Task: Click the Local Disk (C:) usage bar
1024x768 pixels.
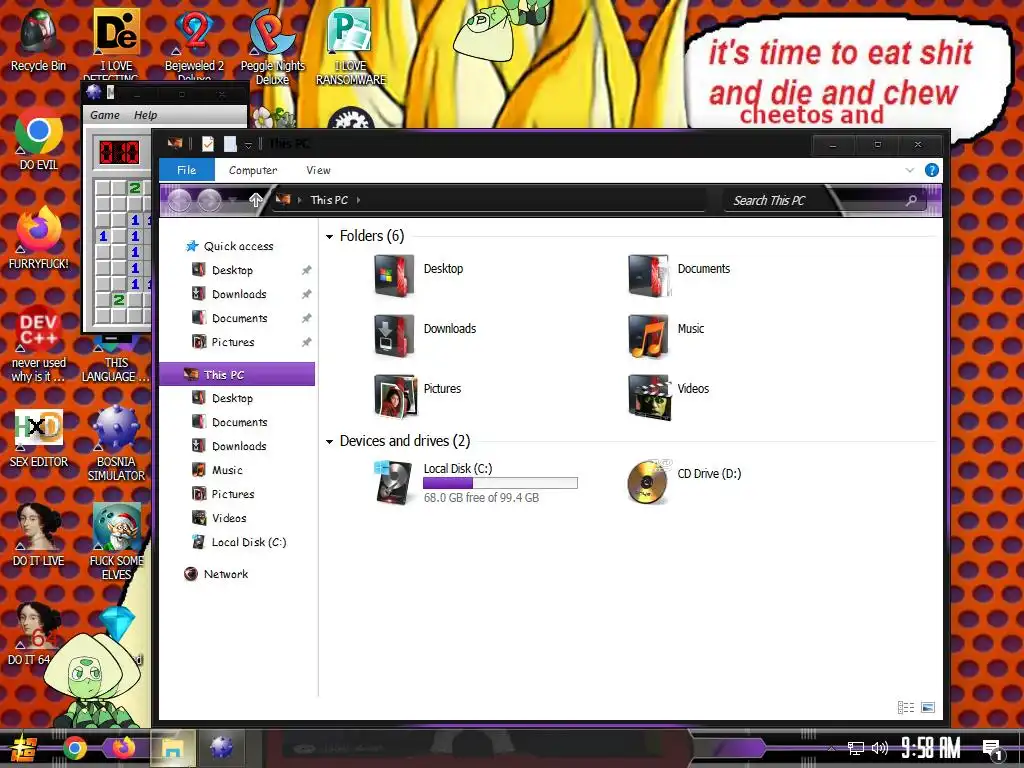Action: (500, 483)
